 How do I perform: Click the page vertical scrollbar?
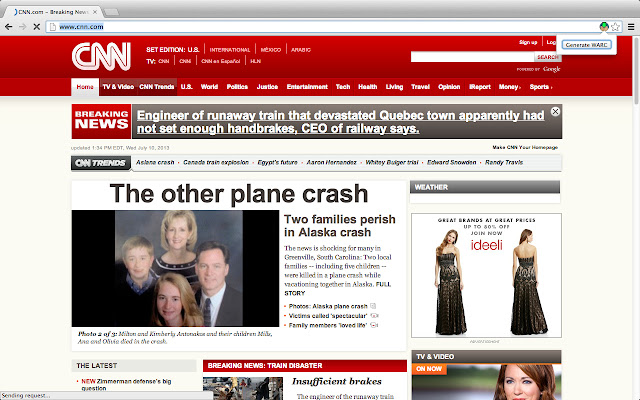[636, 69]
